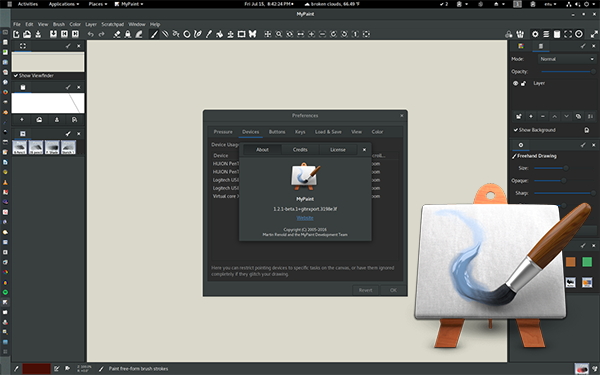The width and height of the screenshot is (600, 375).
Task: Click the OK button in Preferences
Action: 393,290
